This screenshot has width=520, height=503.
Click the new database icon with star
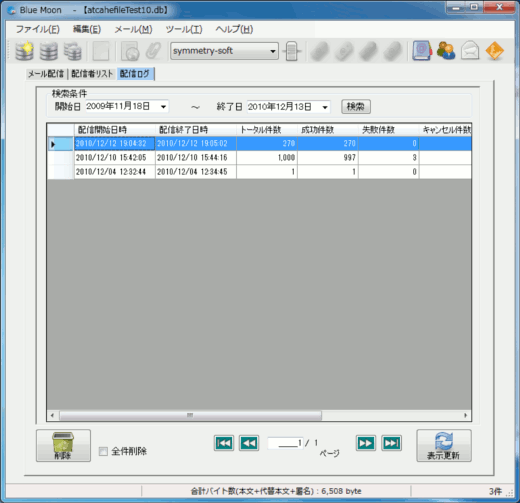coord(24,51)
